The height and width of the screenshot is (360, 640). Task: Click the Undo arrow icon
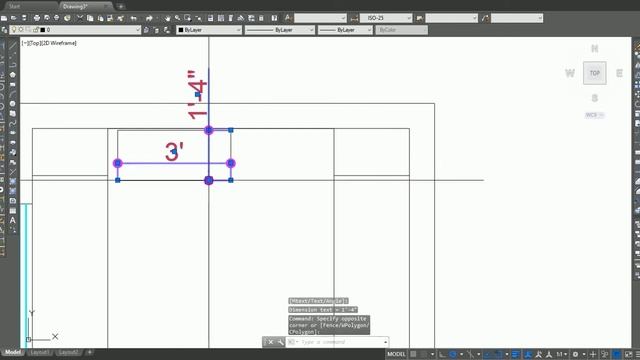(x=133, y=18)
